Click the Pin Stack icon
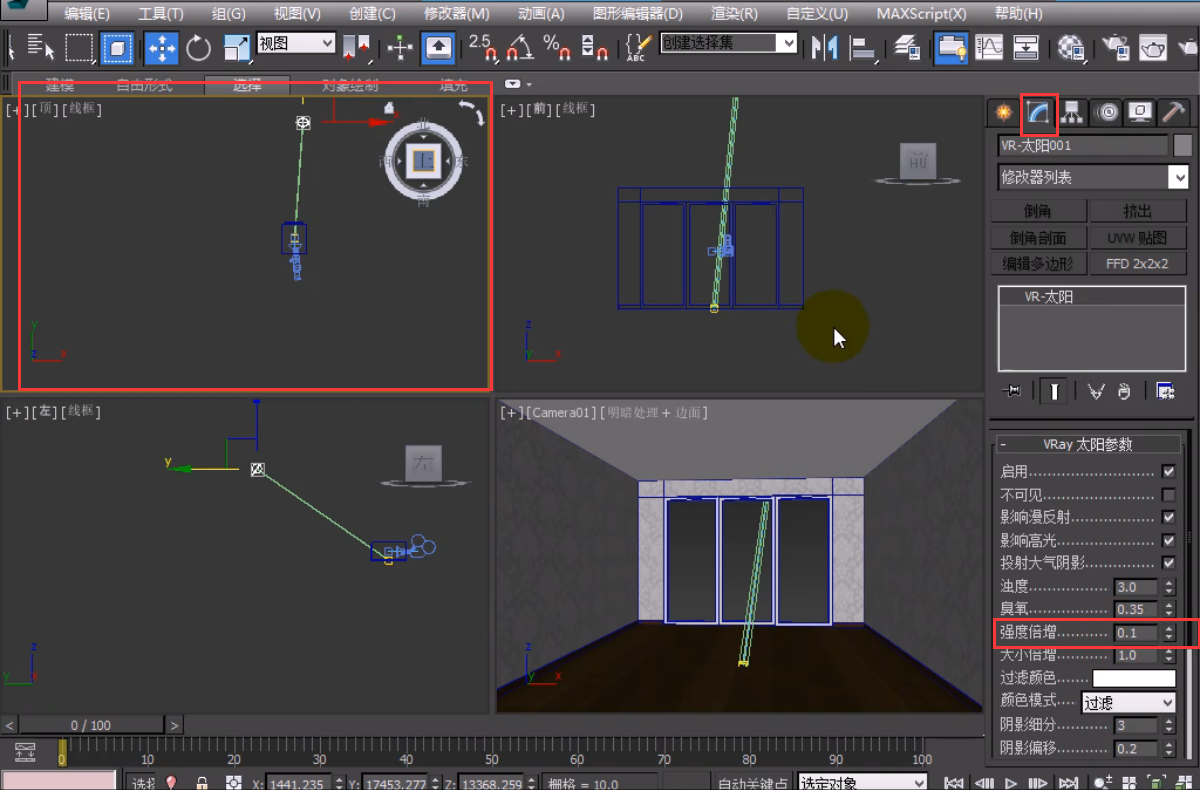Screen dimensions: 1200x790 1013,392
